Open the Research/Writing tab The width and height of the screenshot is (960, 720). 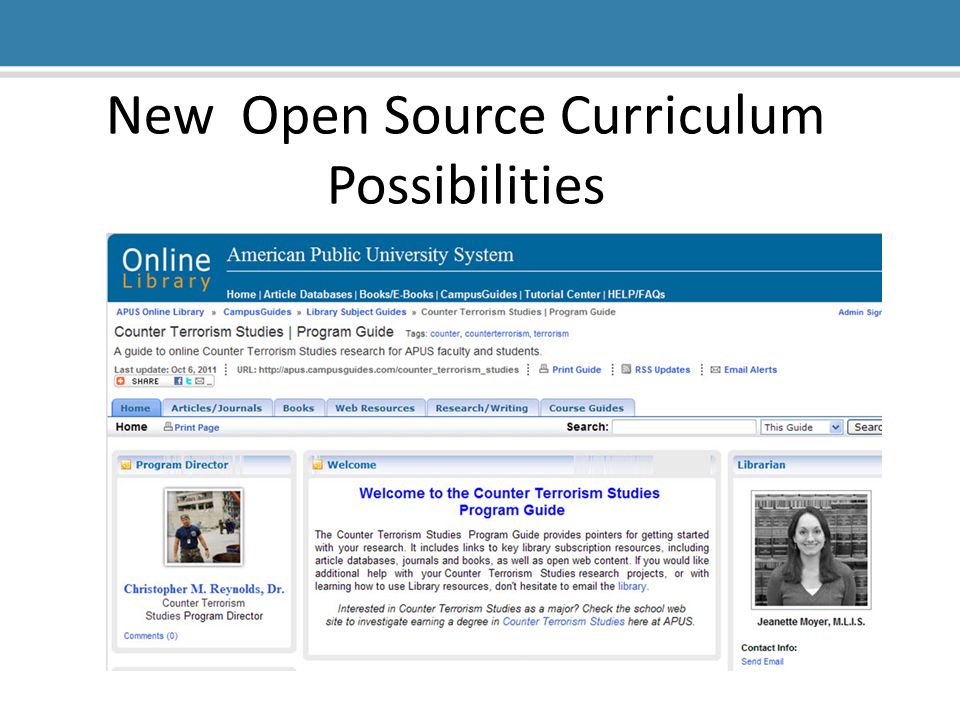click(482, 408)
